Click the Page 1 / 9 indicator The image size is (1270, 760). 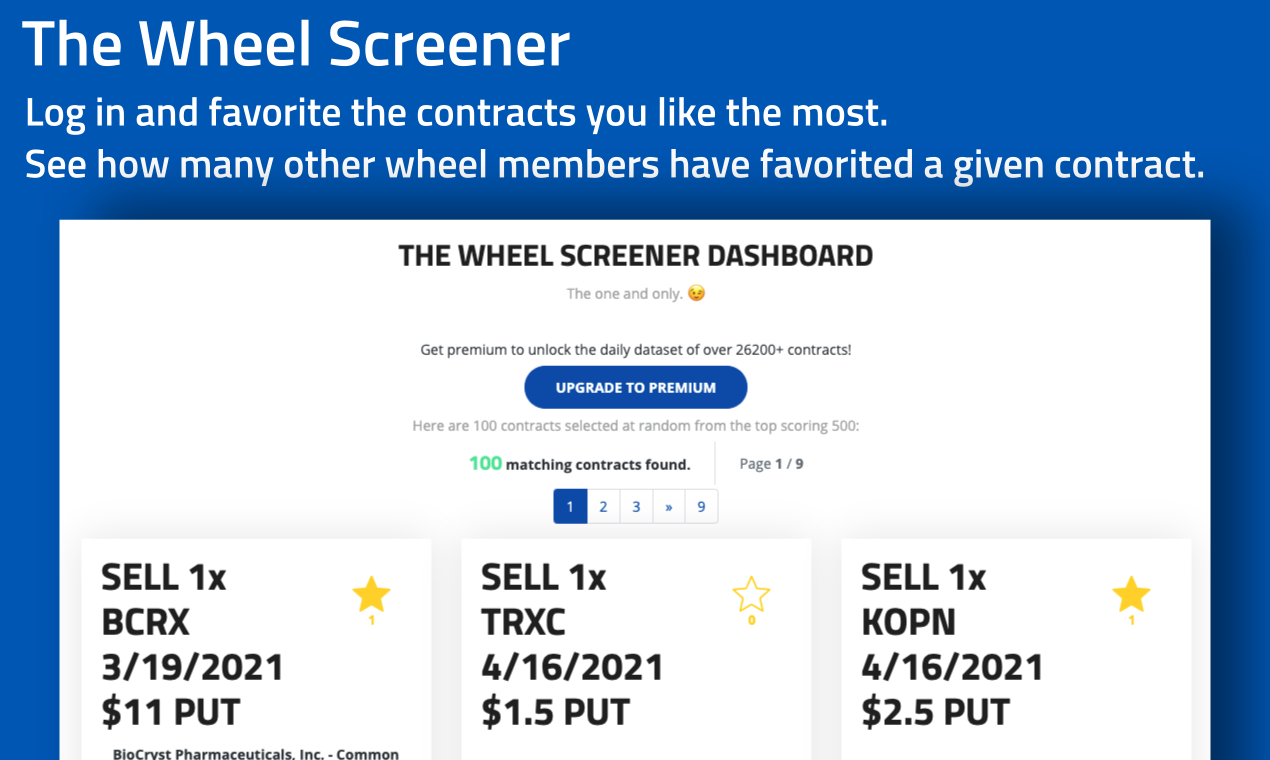click(x=771, y=464)
